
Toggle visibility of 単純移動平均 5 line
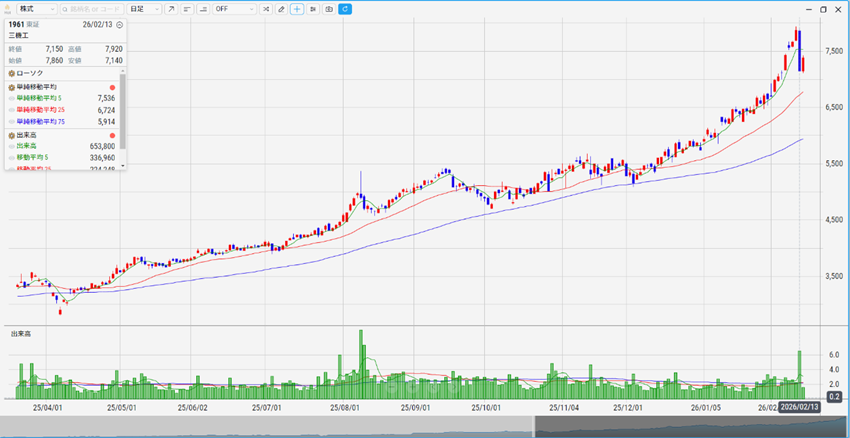[12, 98]
